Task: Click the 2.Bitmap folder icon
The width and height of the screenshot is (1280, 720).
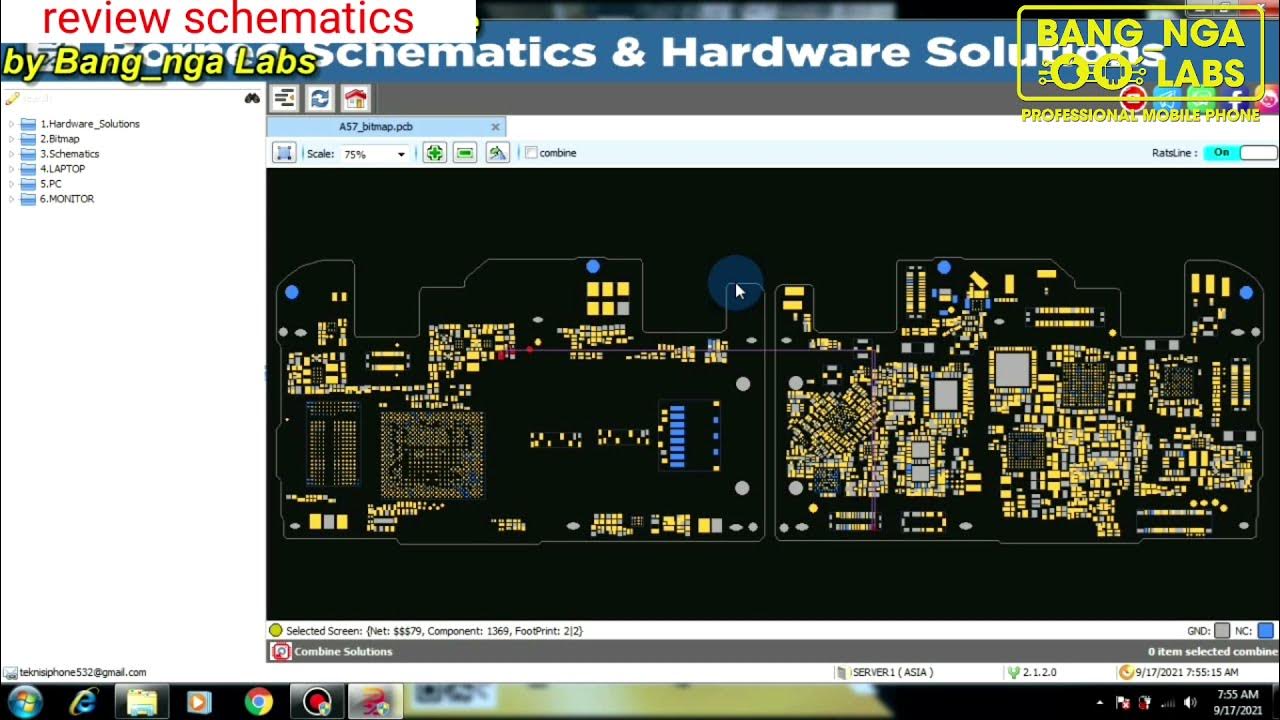Action: click(29, 139)
